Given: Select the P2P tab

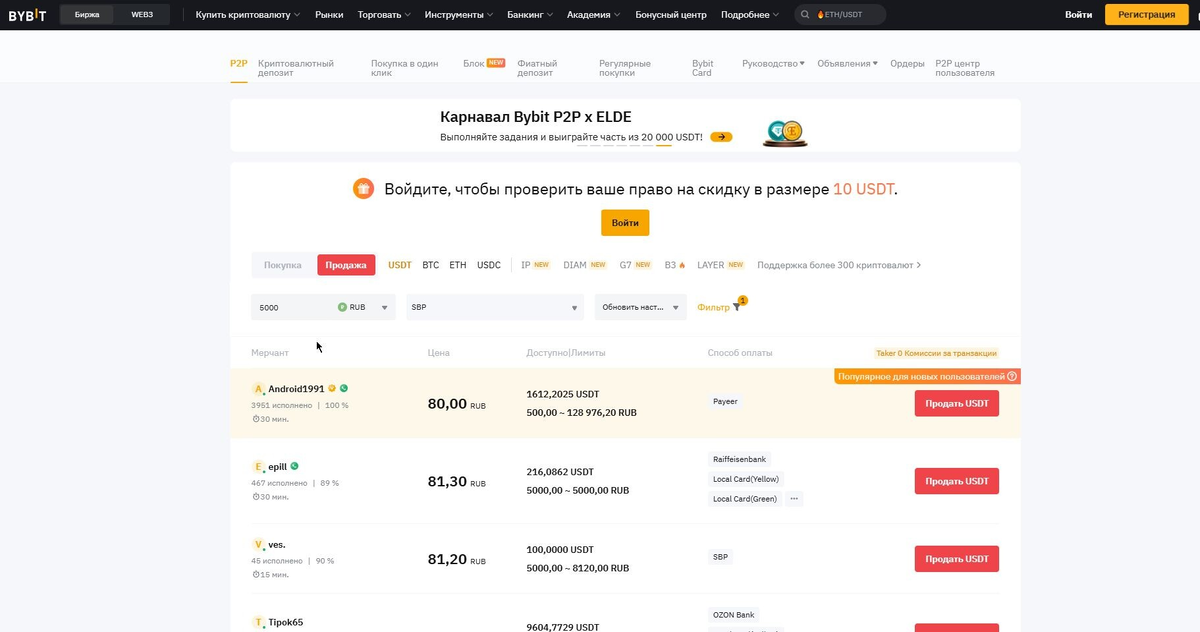Looking at the screenshot, I should [239, 63].
